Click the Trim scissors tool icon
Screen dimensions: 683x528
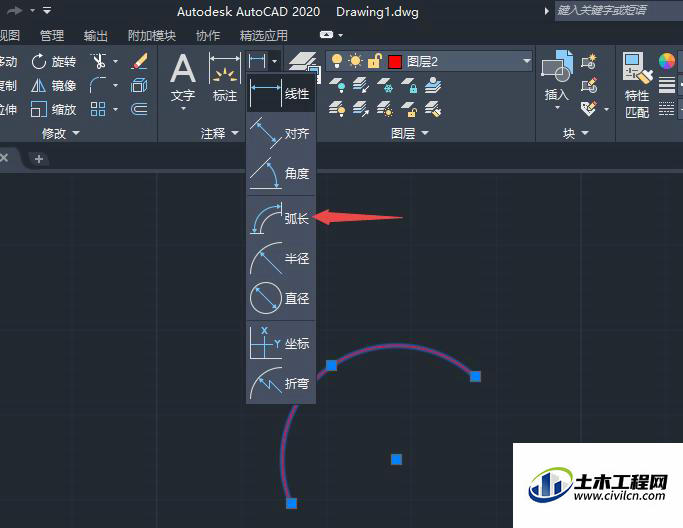click(x=98, y=61)
